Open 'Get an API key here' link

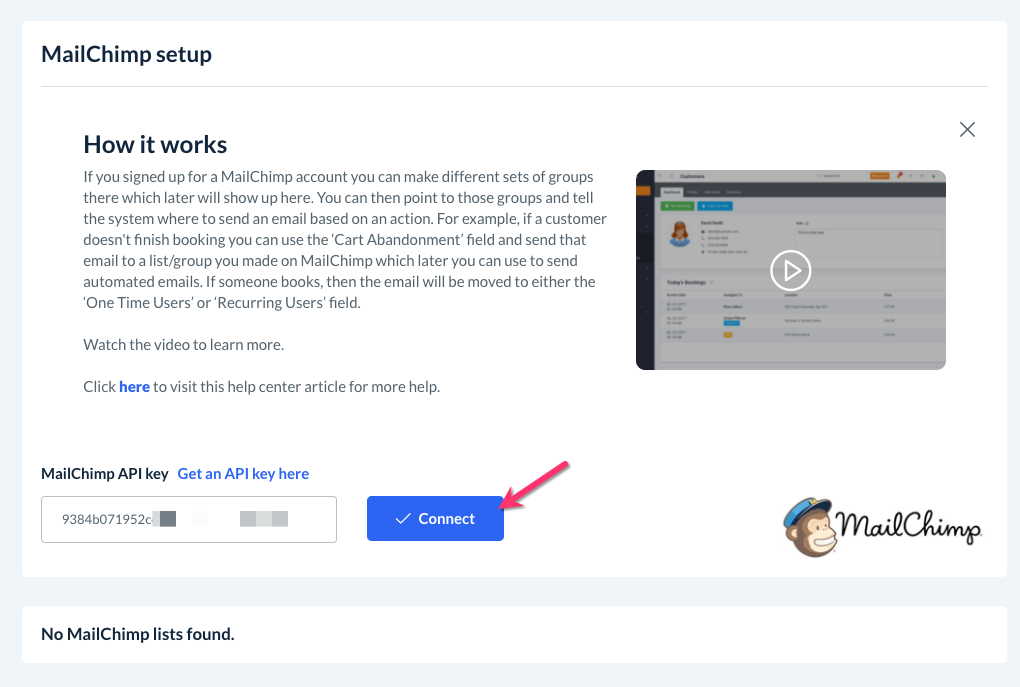243,474
